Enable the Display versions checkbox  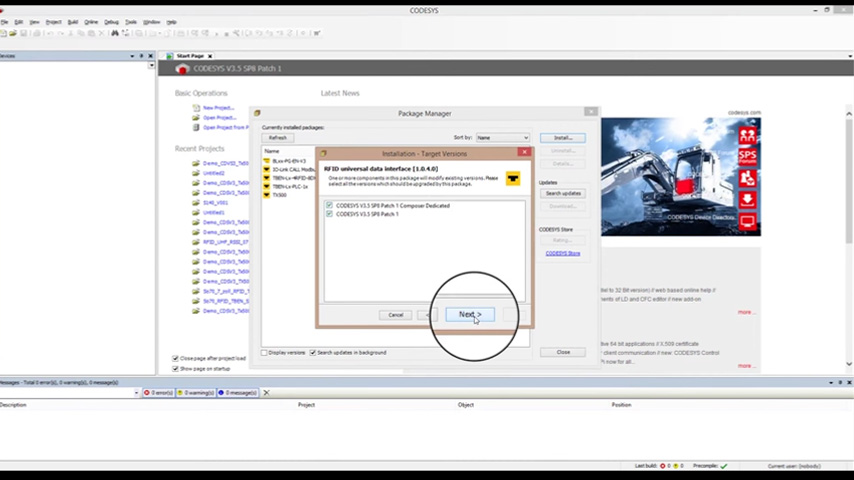click(265, 353)
